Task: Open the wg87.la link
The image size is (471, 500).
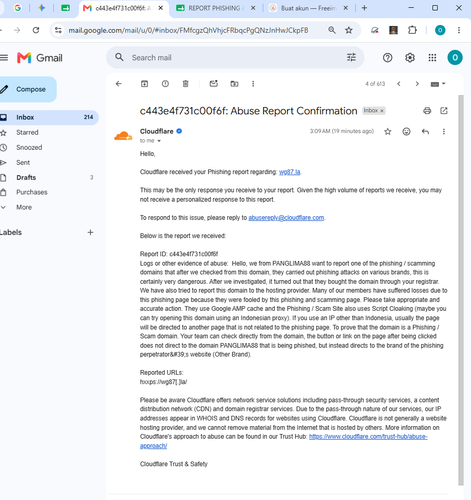Action: click(x=289, y=172)
